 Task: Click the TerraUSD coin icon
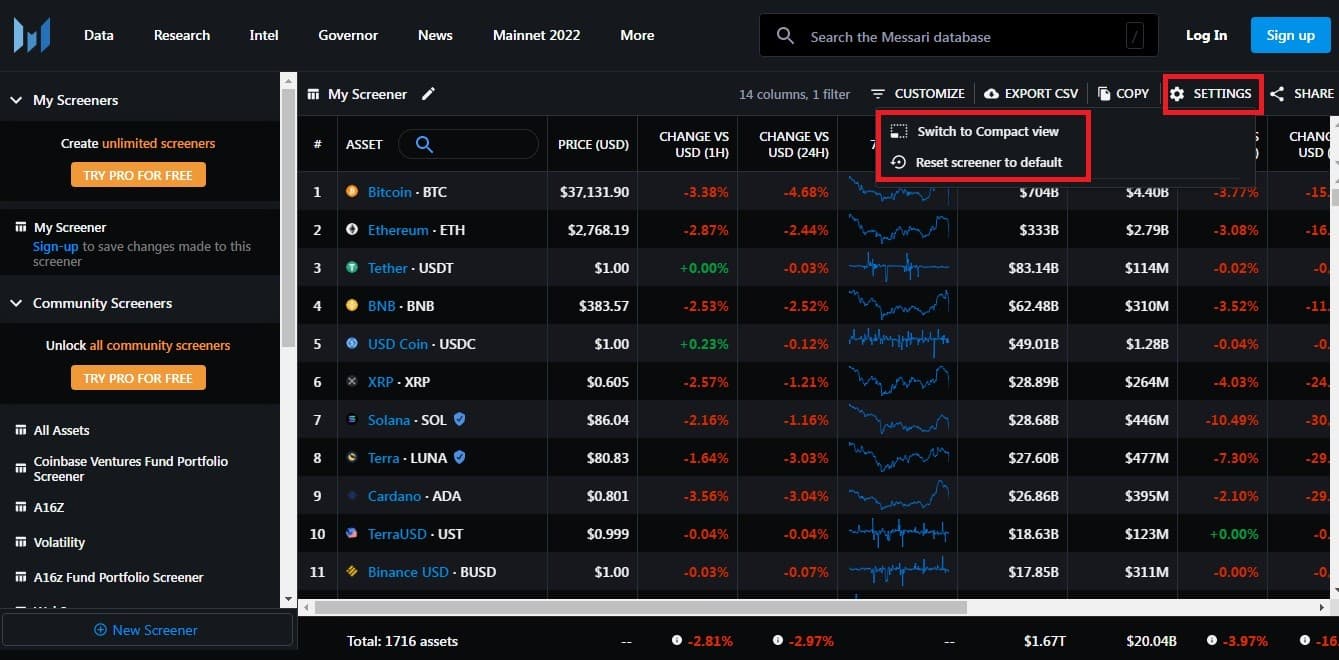352,534
